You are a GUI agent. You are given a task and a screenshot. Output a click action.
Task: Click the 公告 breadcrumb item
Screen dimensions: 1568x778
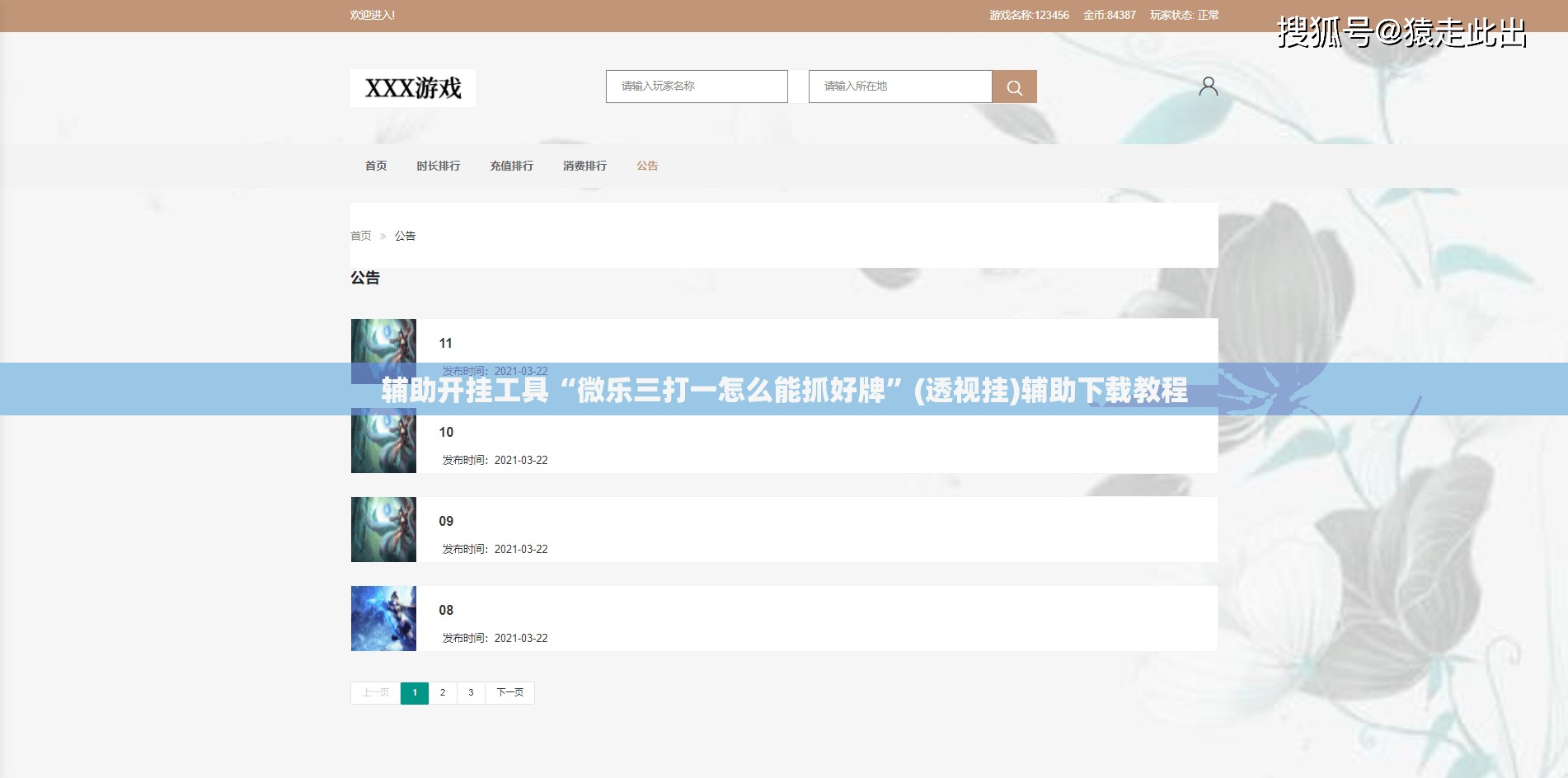point(405,236)
